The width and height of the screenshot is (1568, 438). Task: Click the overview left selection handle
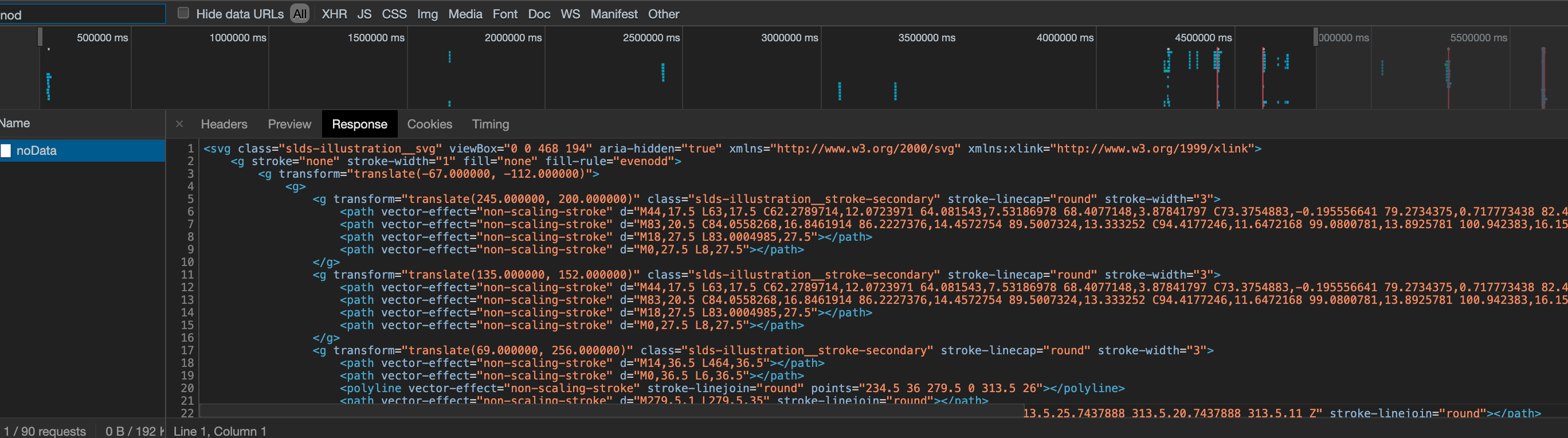click(x=40, y=37)
